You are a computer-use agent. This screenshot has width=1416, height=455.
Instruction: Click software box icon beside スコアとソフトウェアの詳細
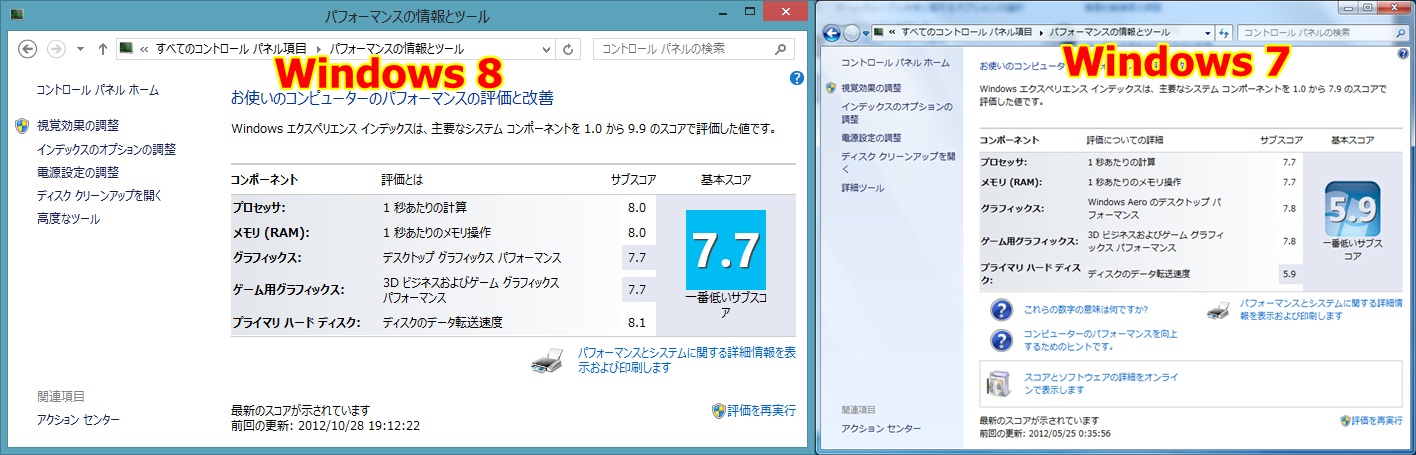click(1001, 383)
